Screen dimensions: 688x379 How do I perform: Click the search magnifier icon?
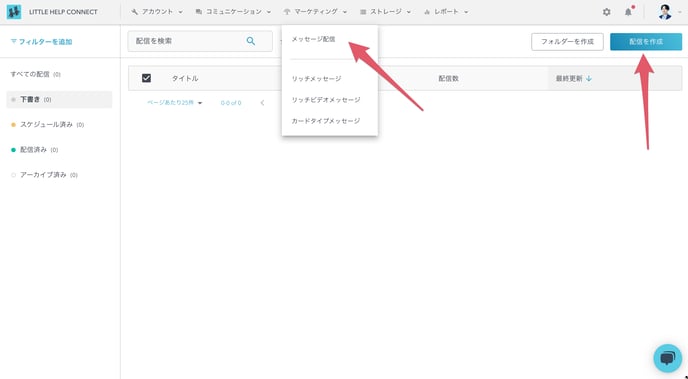[251, 41]
